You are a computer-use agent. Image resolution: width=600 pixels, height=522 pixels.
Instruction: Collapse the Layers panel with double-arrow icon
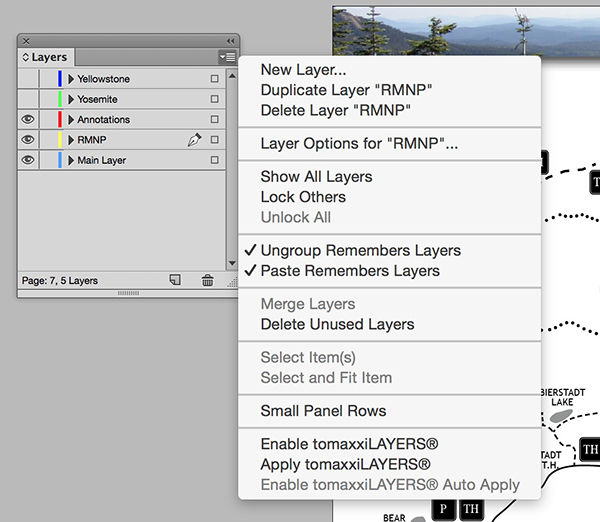point(230,41)
